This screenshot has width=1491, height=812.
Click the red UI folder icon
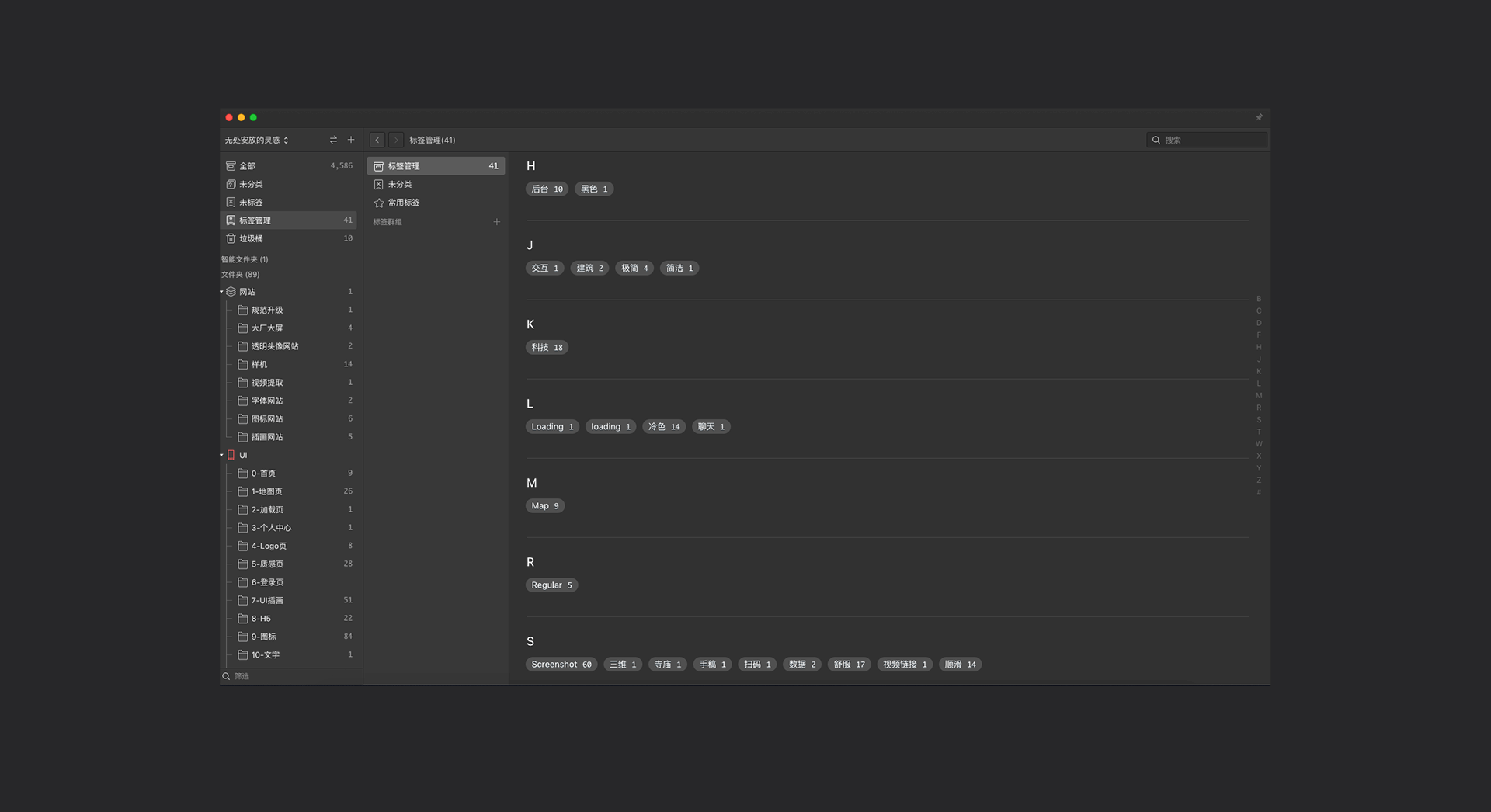click(231, 455)
